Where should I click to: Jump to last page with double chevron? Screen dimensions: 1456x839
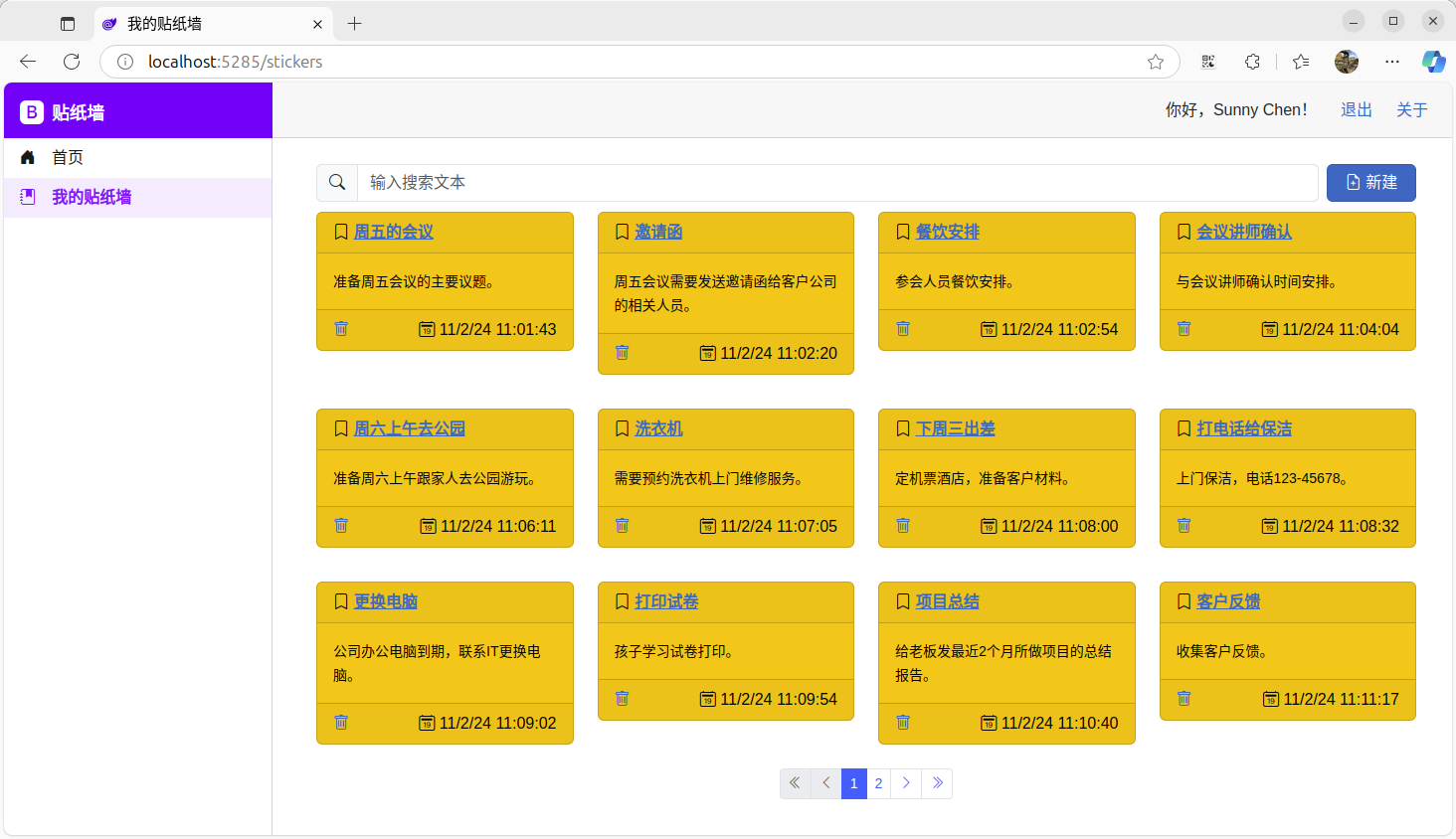[x=937, y=783]
